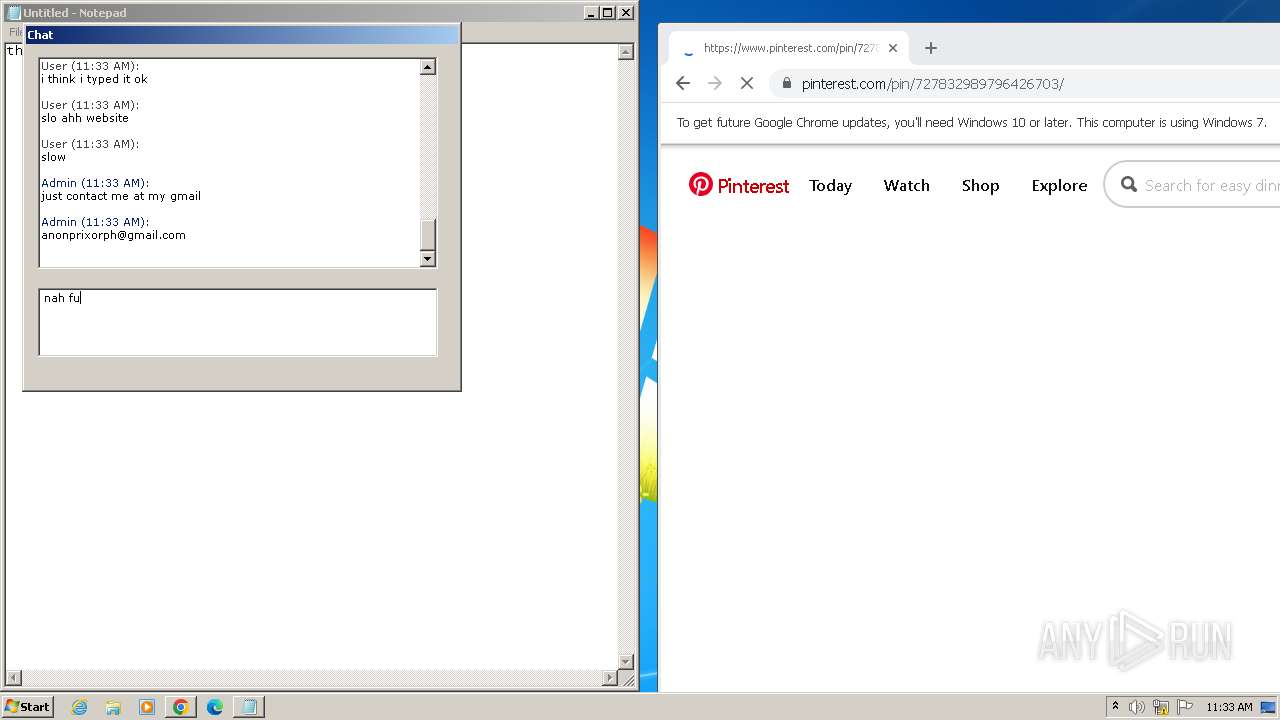Click the Chrome update warning message
Image resolution: width=1280 pixels, height=720 pixels.
click(972, 123)
